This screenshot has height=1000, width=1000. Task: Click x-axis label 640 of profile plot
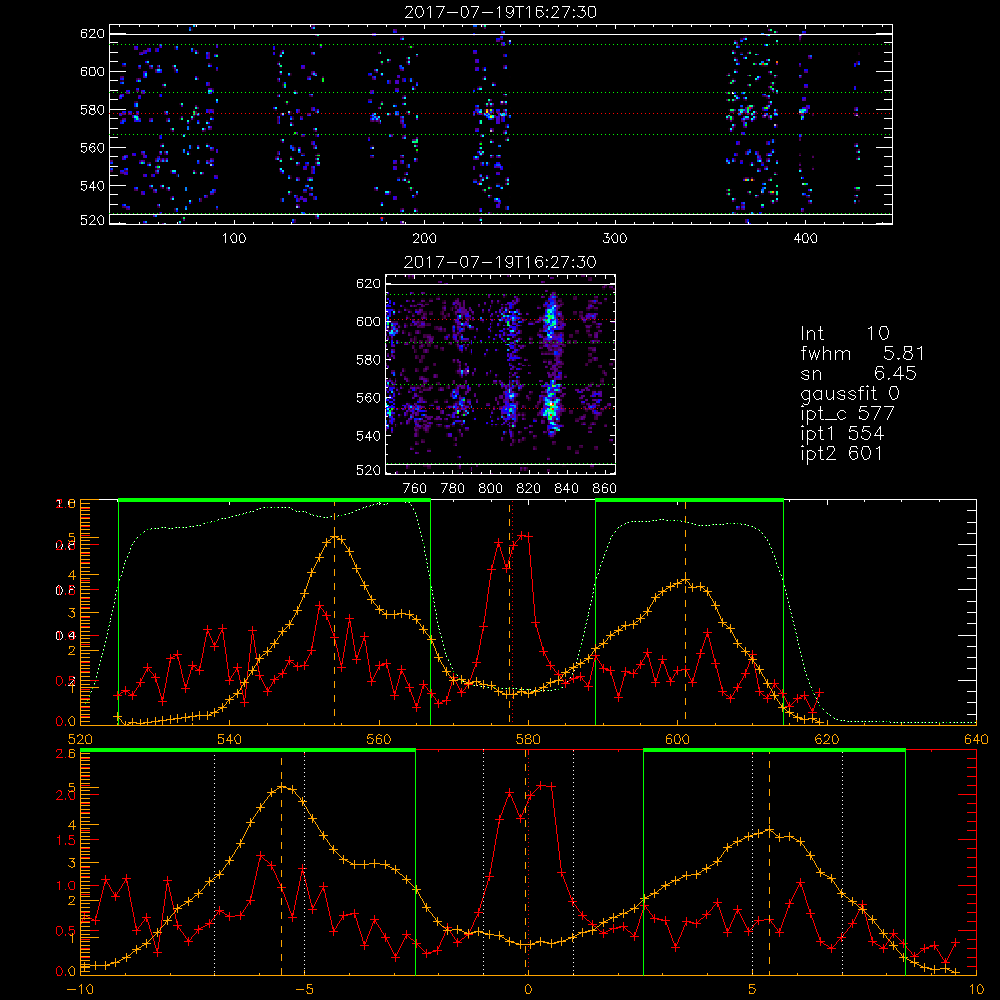click(976, 740)
